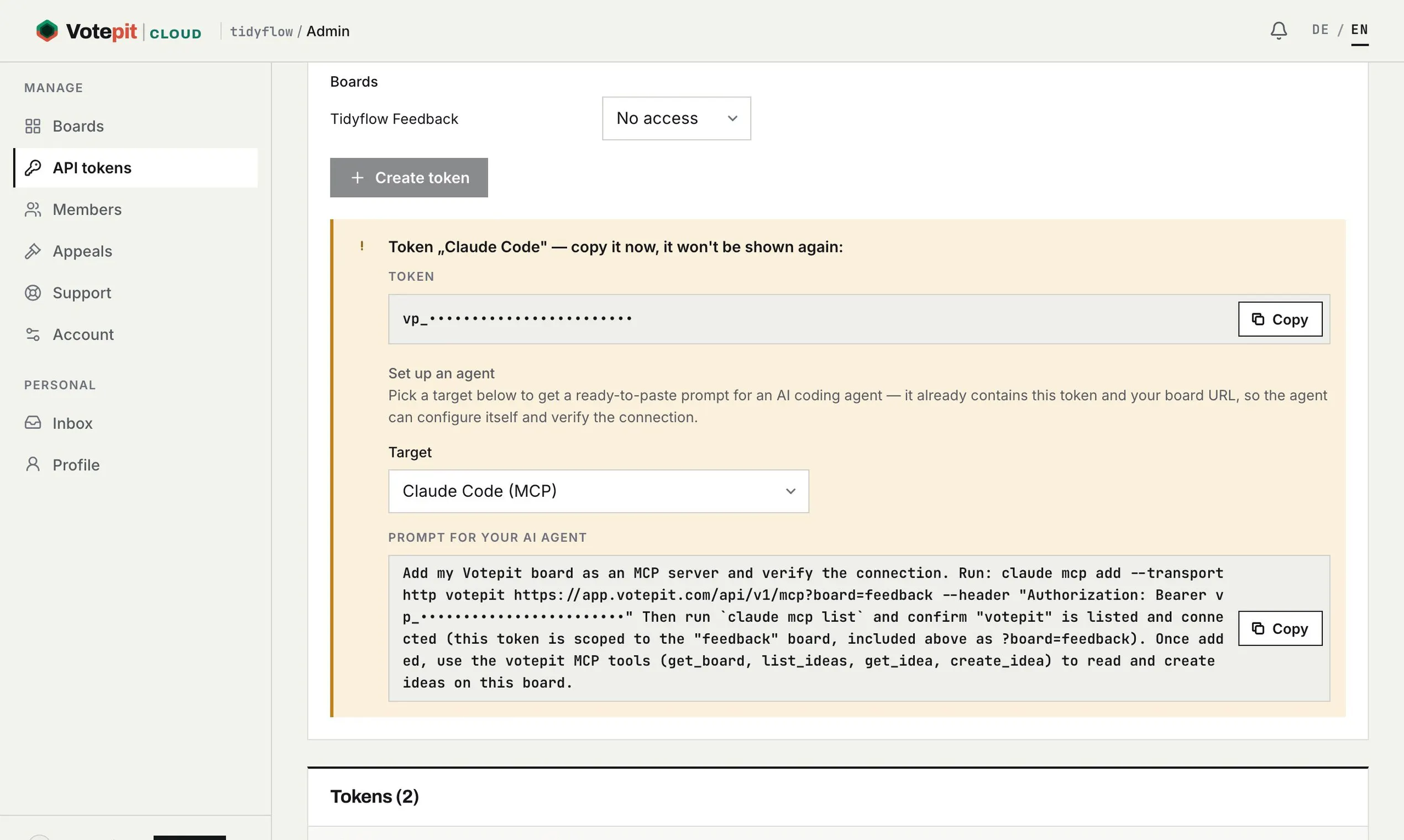Click the warning exclamation icon in token notice
This screenshot has width=1404, height=840.
(362, 246)
